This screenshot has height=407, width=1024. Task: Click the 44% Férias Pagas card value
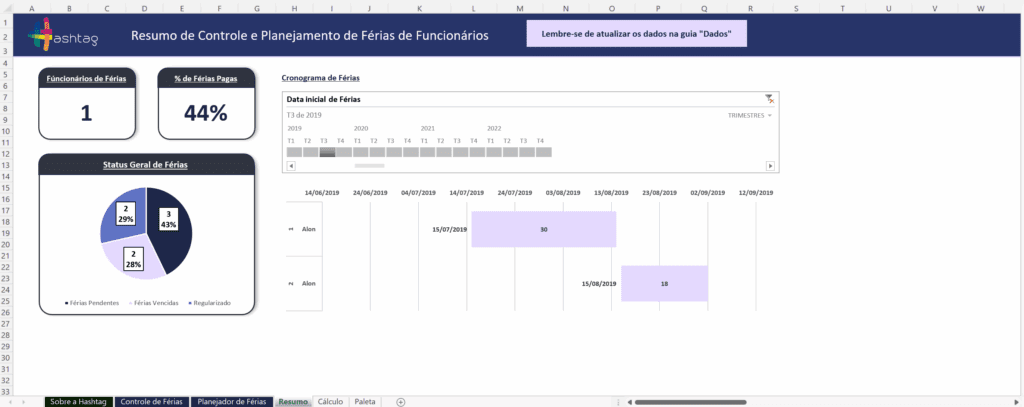click(205, 113)
